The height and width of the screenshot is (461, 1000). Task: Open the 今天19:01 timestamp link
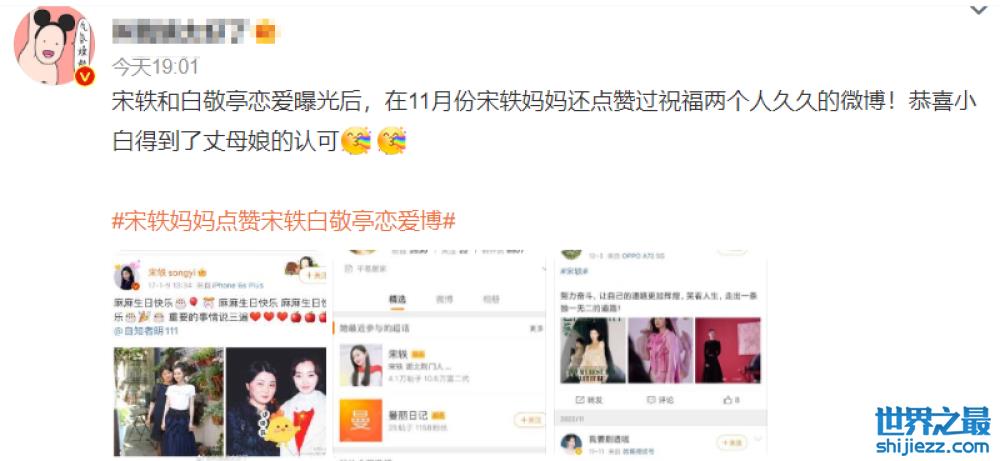[x=156, y=66]
